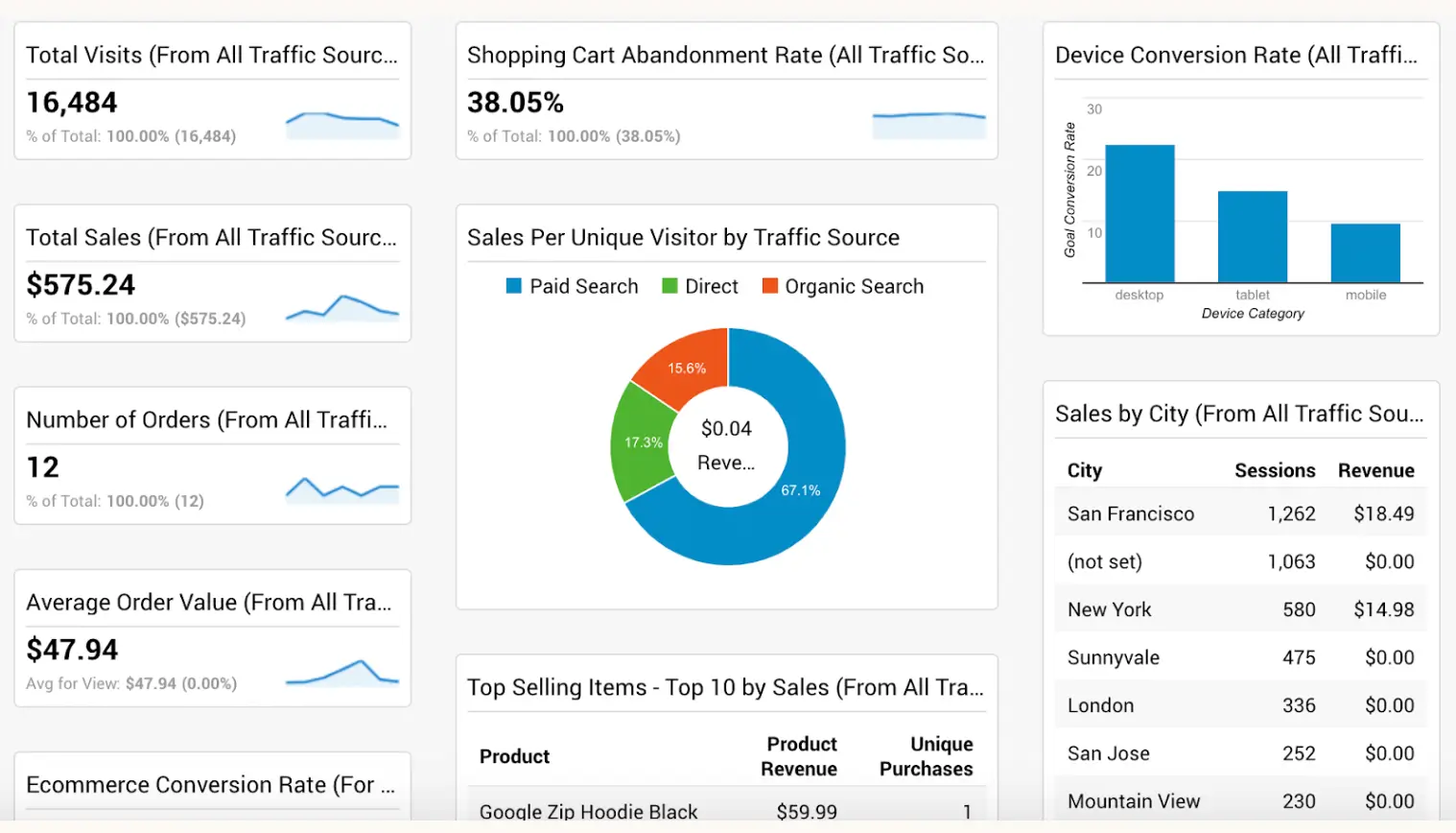
Task: Sort by the Revenue column header
Action: (1376, 470)
